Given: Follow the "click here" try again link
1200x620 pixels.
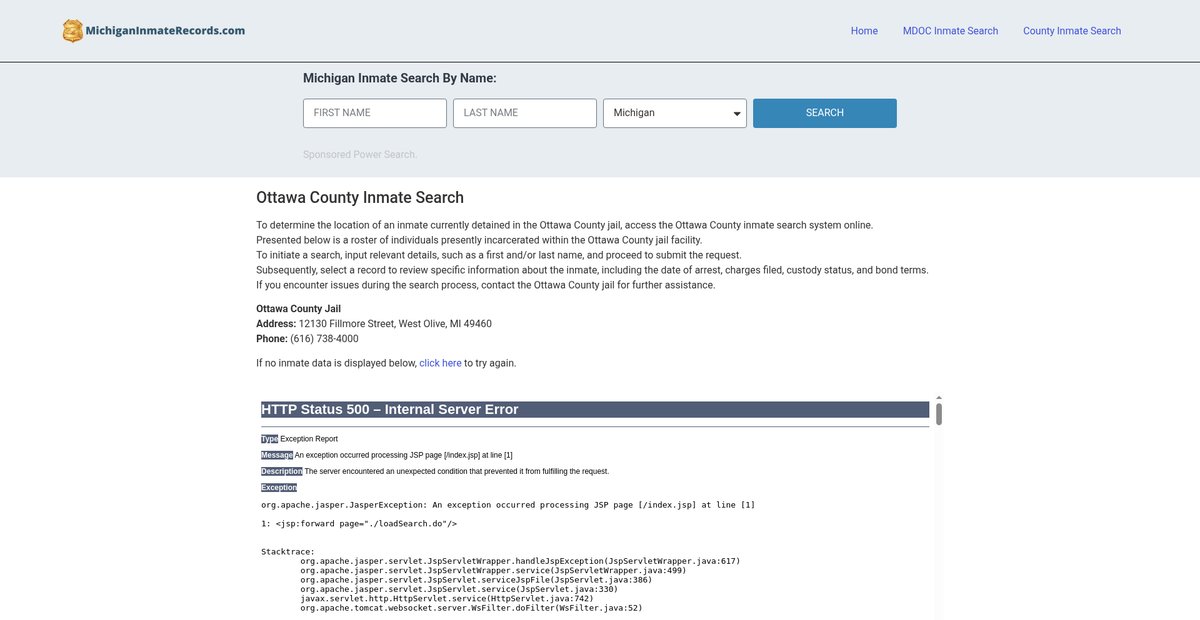Looking at the screenshot, I should click(440, 363).
